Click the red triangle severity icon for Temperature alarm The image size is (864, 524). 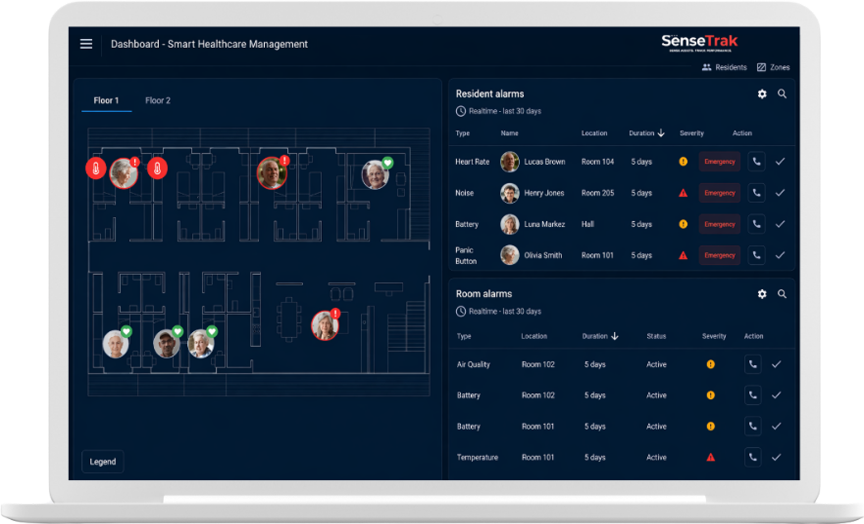[x=711, y=457]
